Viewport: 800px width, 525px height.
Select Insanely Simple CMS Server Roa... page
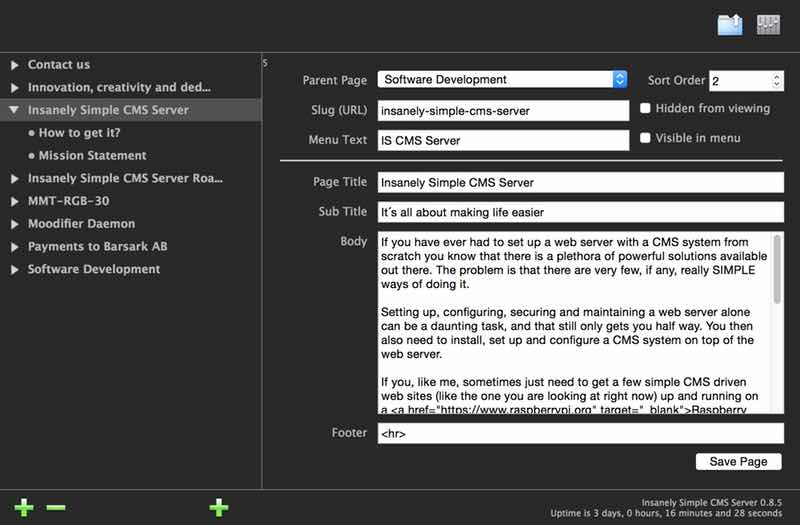coord(125,178)
